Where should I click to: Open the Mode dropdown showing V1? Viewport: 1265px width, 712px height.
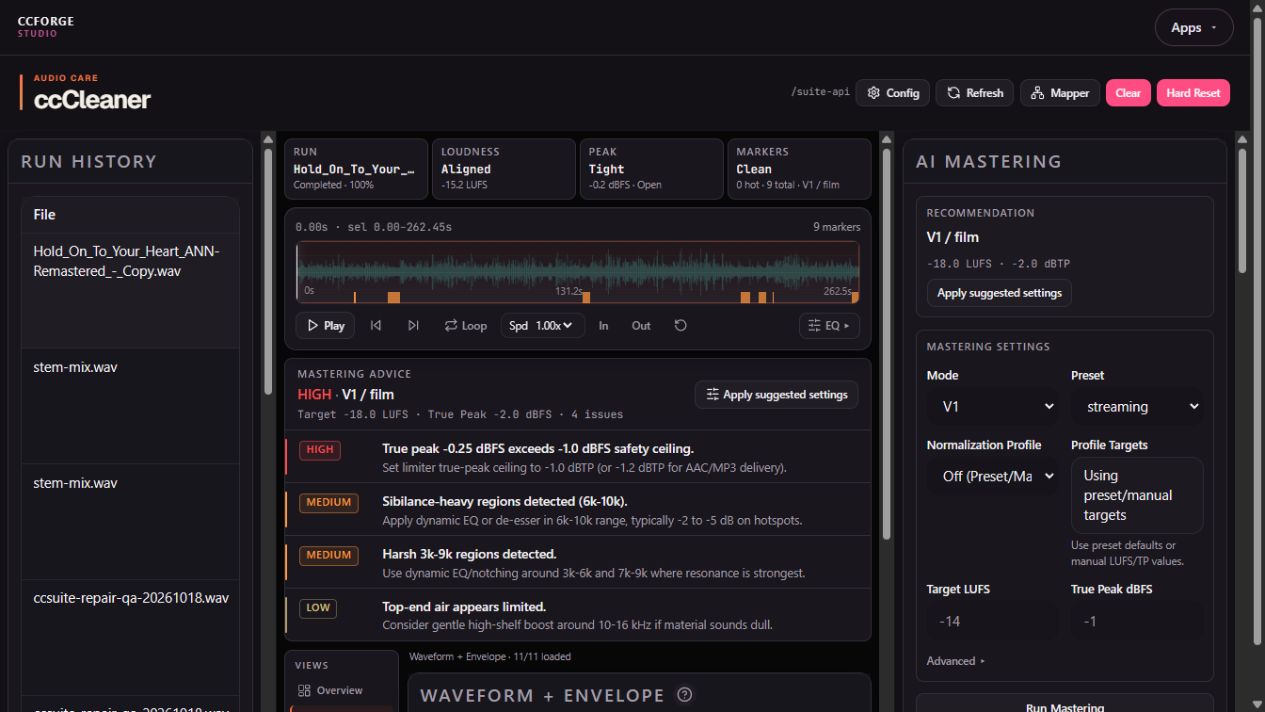point(992,407)
